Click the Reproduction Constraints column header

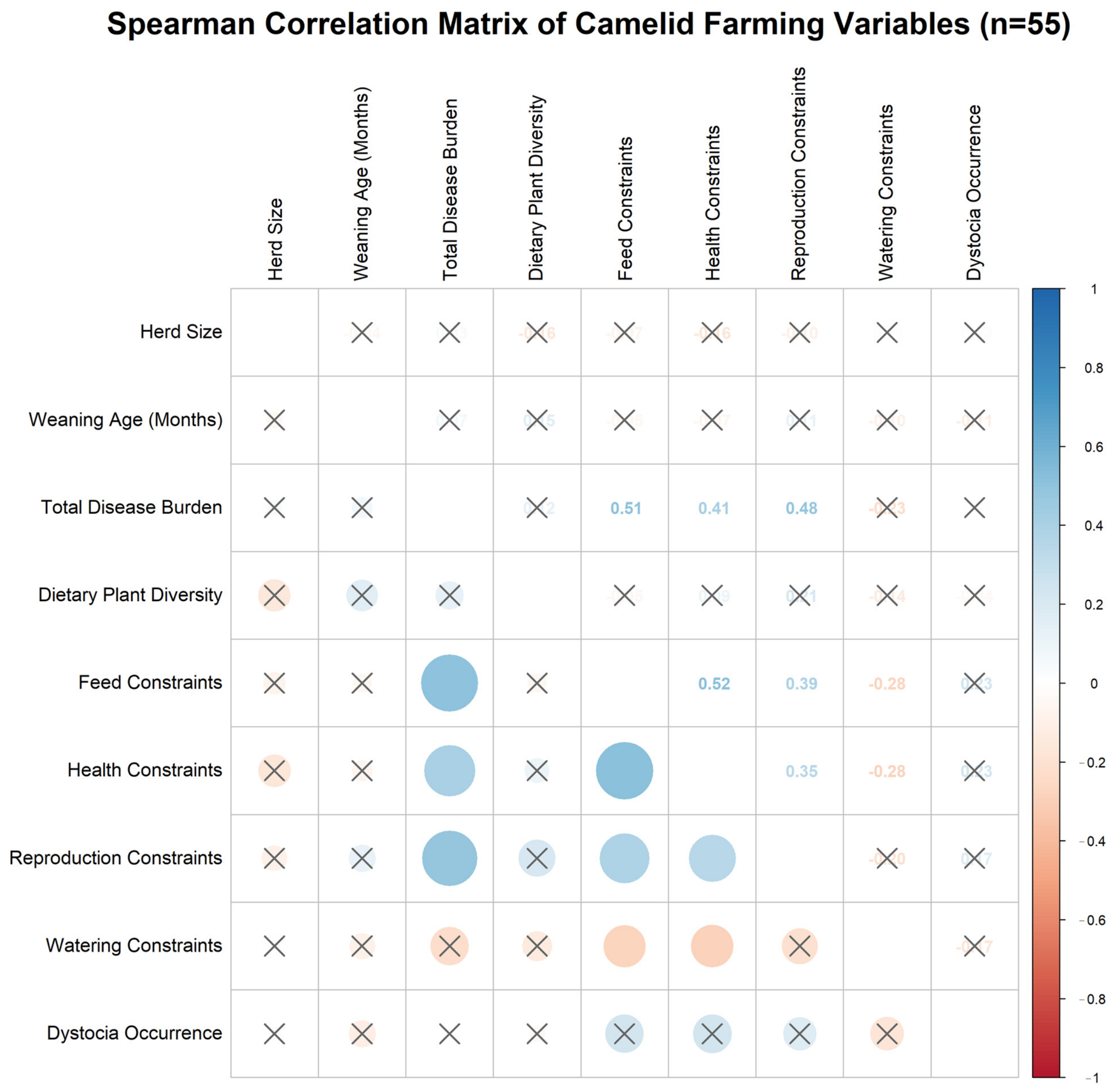[798, 173]
